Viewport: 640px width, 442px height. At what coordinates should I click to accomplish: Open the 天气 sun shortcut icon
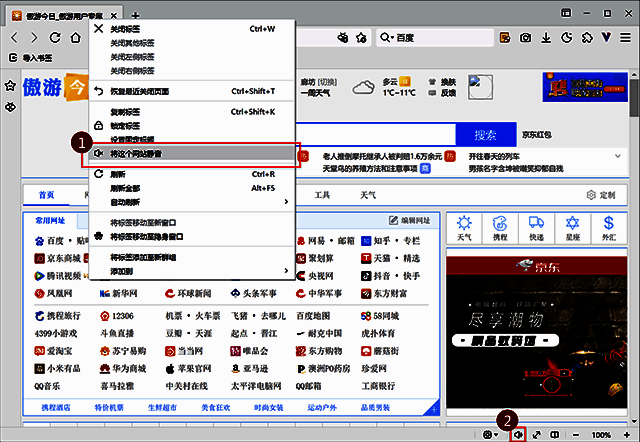[464, 228]
